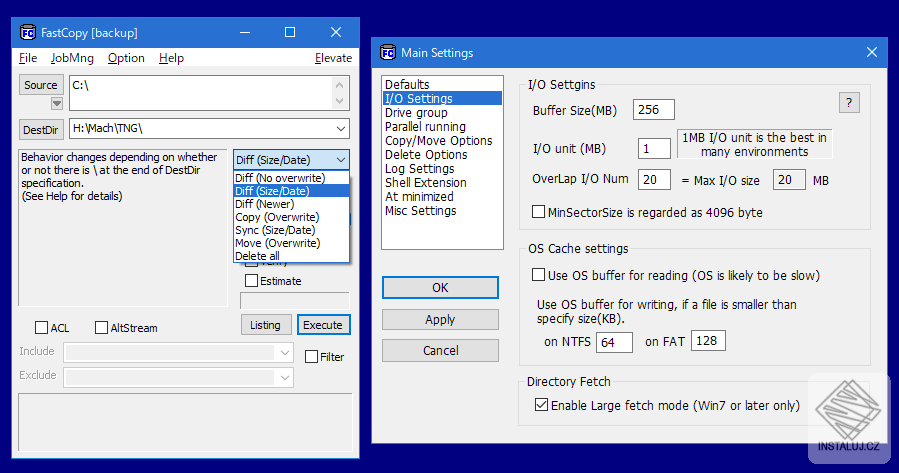Select Misc Settings in settings list
The image size is (899, 473).
click(x=442, y=210)
